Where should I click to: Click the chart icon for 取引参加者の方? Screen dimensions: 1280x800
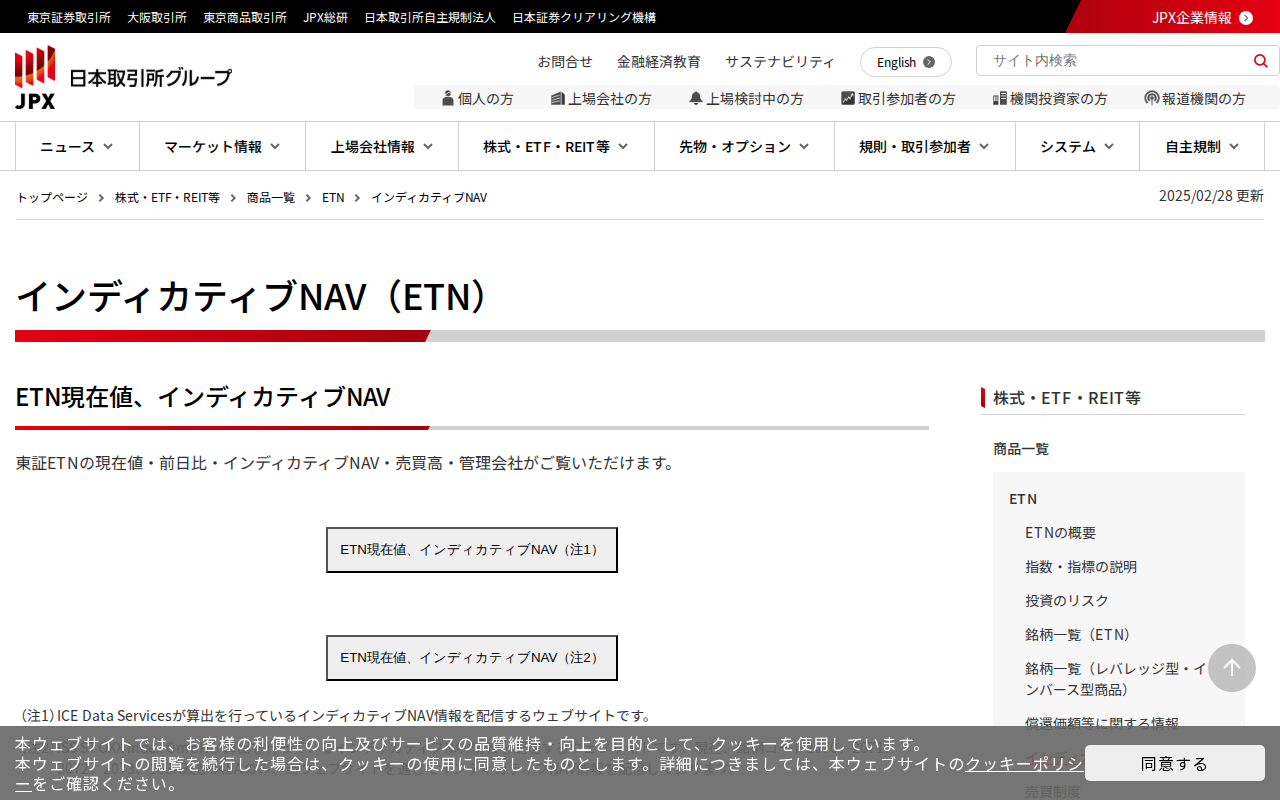(x=848, y=98)
